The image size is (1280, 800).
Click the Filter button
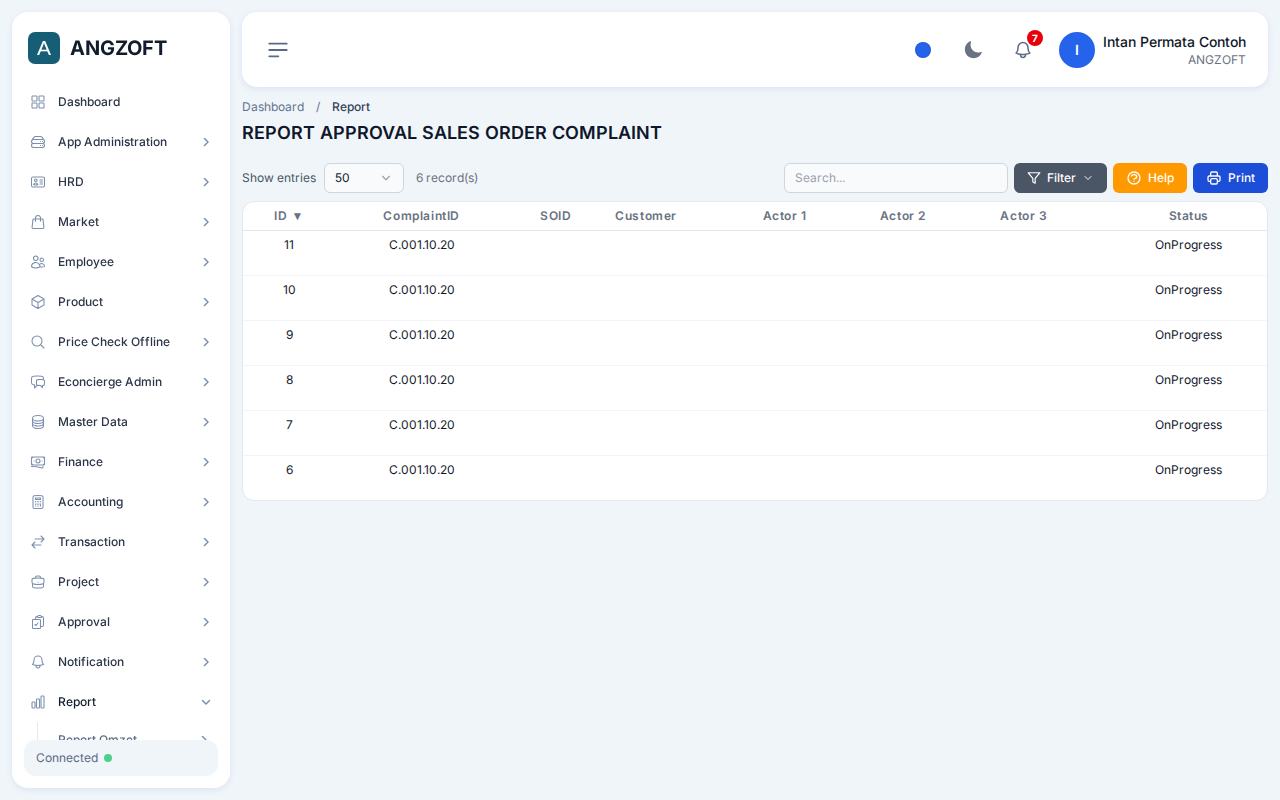(1060, 178)
